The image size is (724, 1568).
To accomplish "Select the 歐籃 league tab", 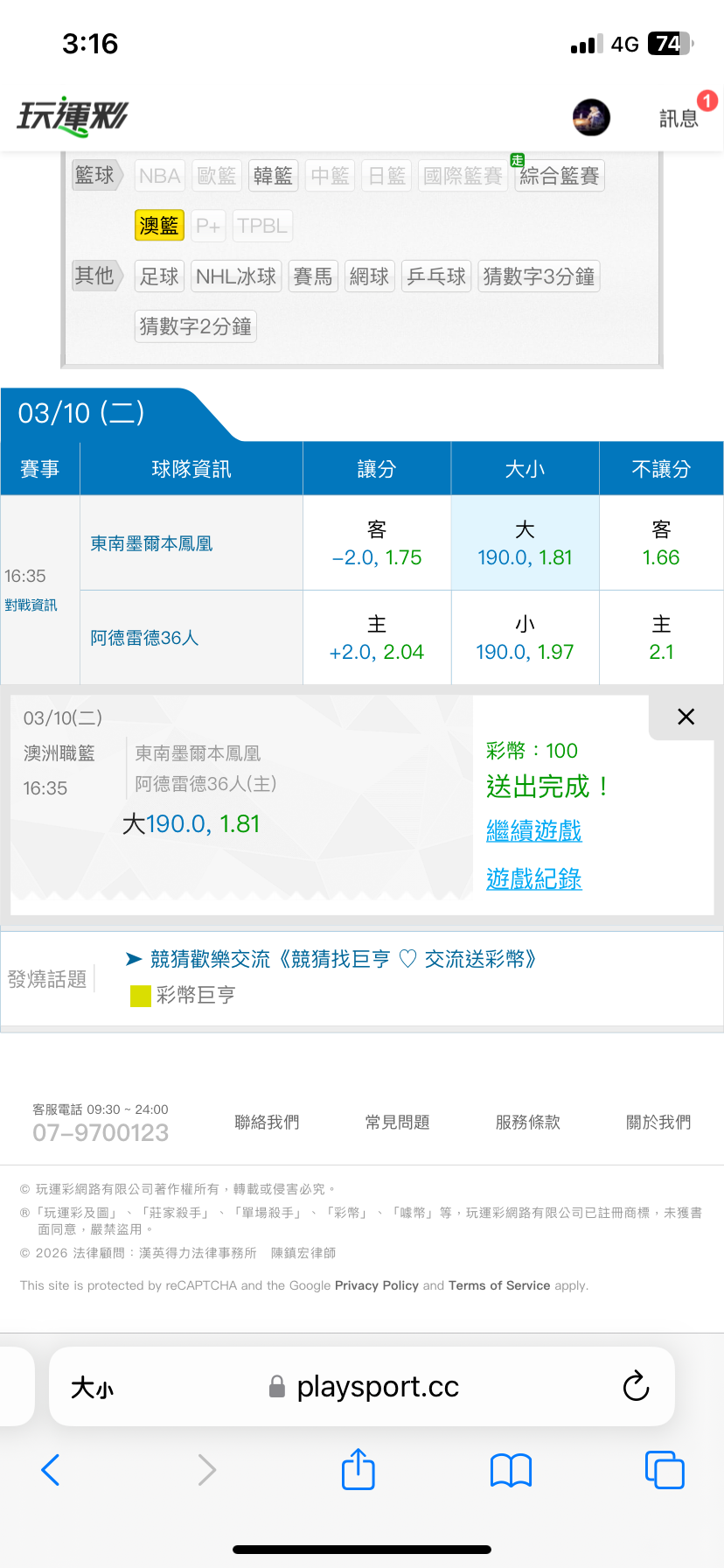I will (x=217, y=176).
